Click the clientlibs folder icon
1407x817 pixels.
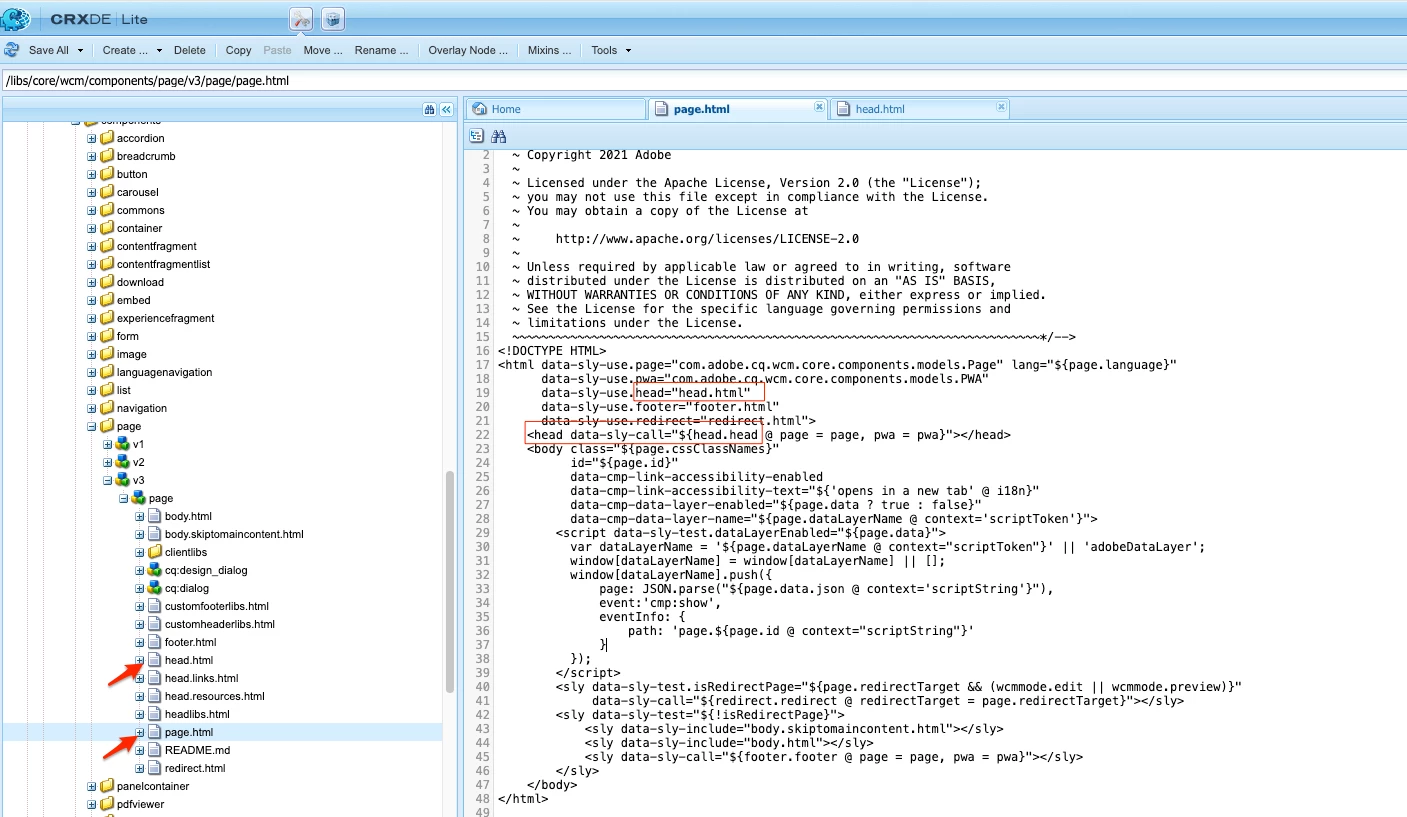[x=155, y=552]
